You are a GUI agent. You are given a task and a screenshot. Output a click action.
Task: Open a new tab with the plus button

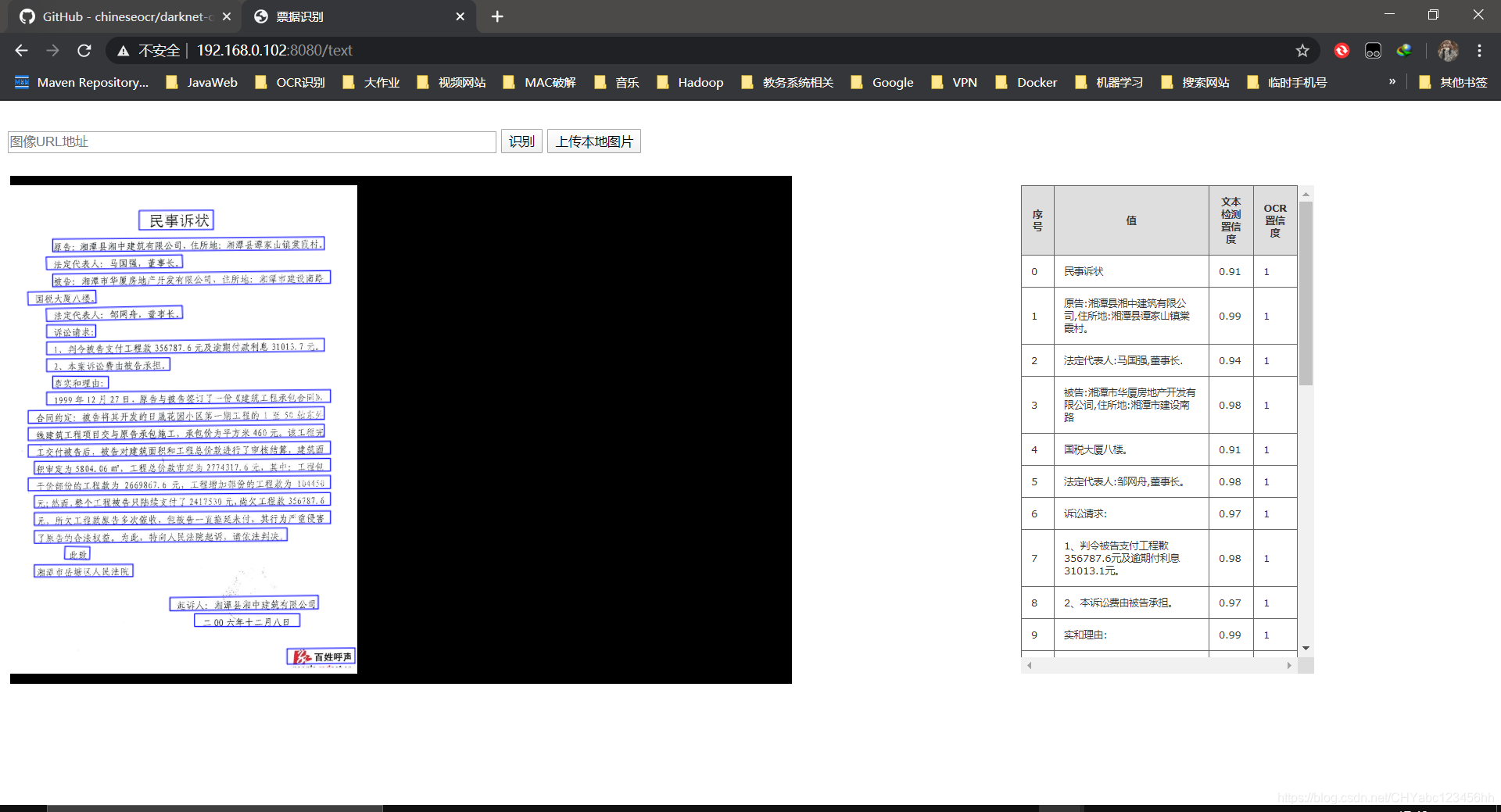click(497, 16)
